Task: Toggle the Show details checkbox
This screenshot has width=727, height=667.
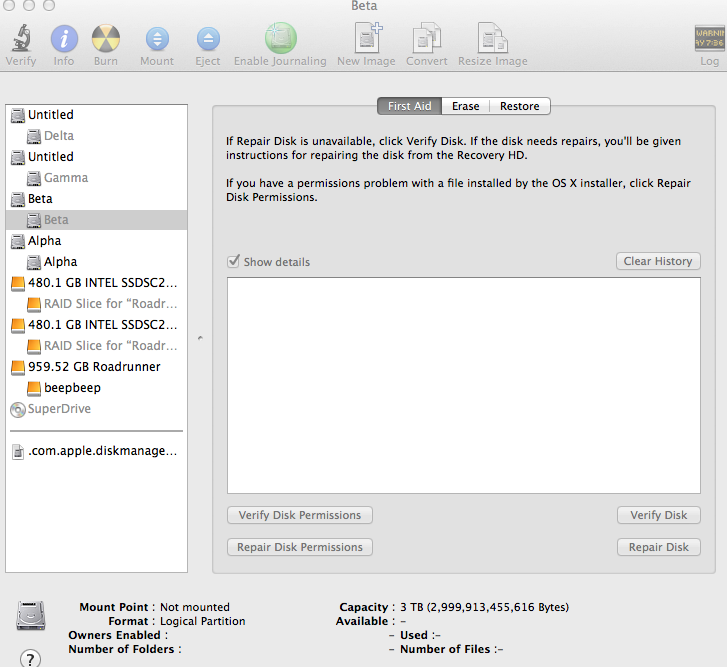Action: [x=234, y=261]
